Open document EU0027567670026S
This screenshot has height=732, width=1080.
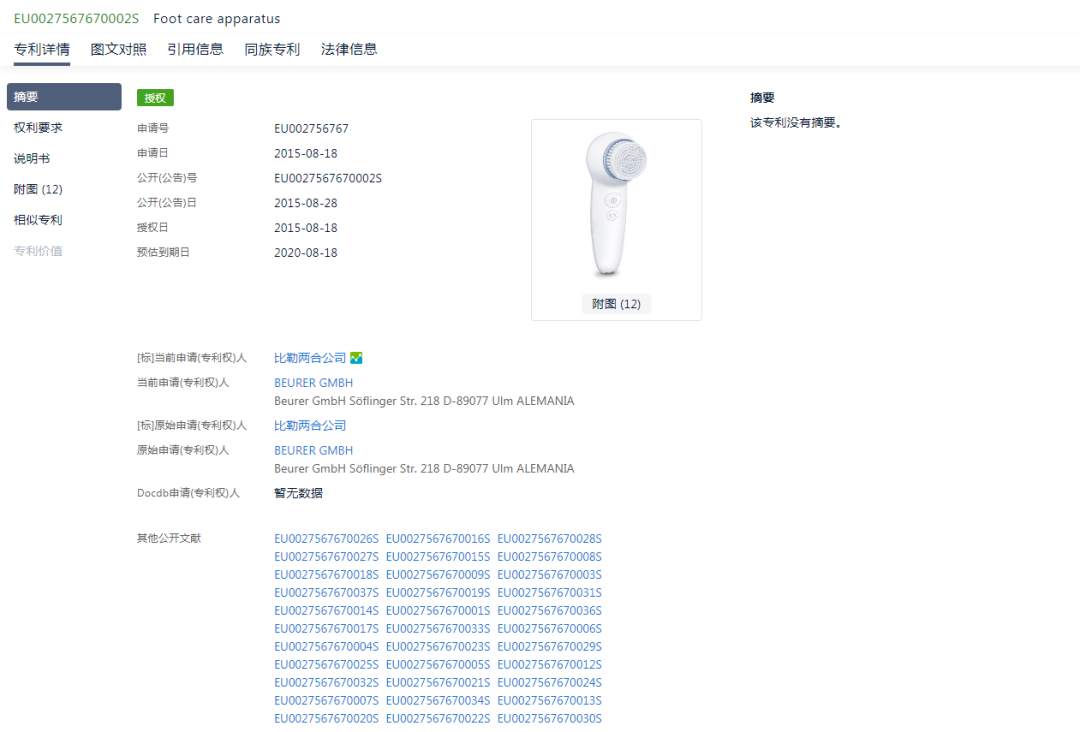tap(326, 538)
